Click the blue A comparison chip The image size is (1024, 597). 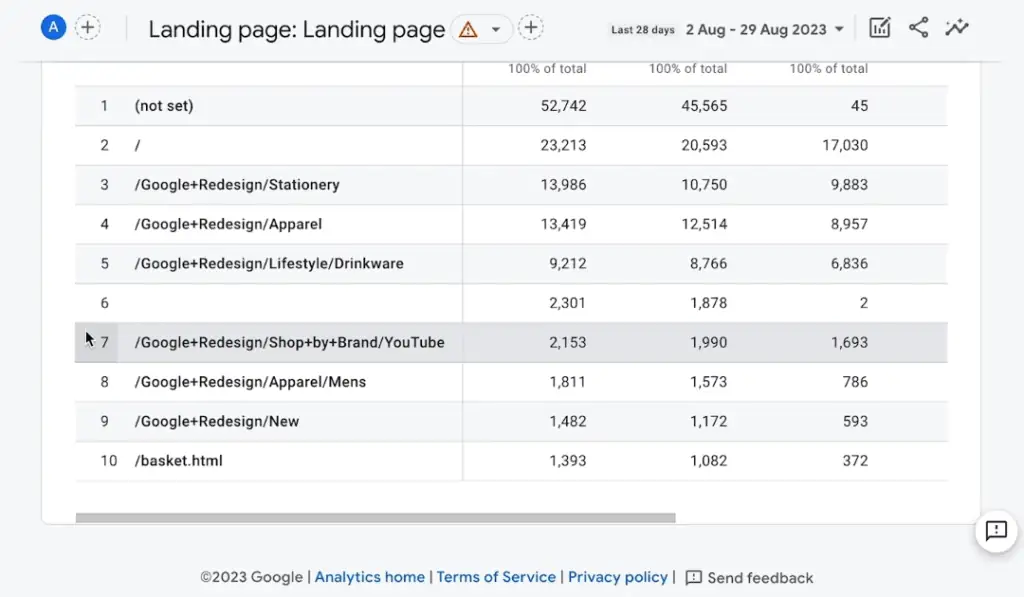click(x=53, y=27)
